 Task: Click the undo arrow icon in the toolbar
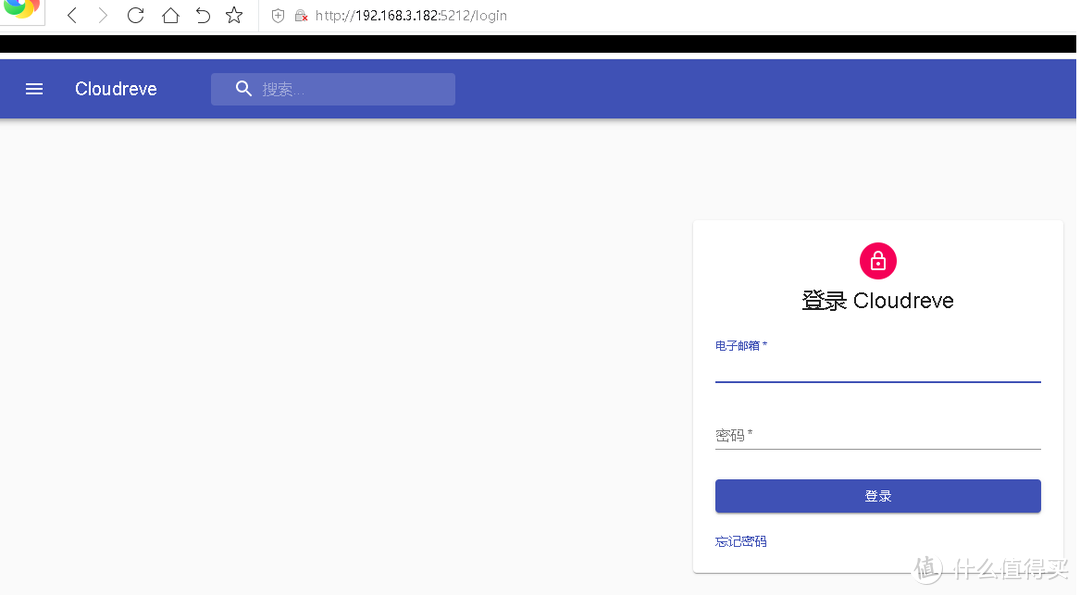coord(202,15)
